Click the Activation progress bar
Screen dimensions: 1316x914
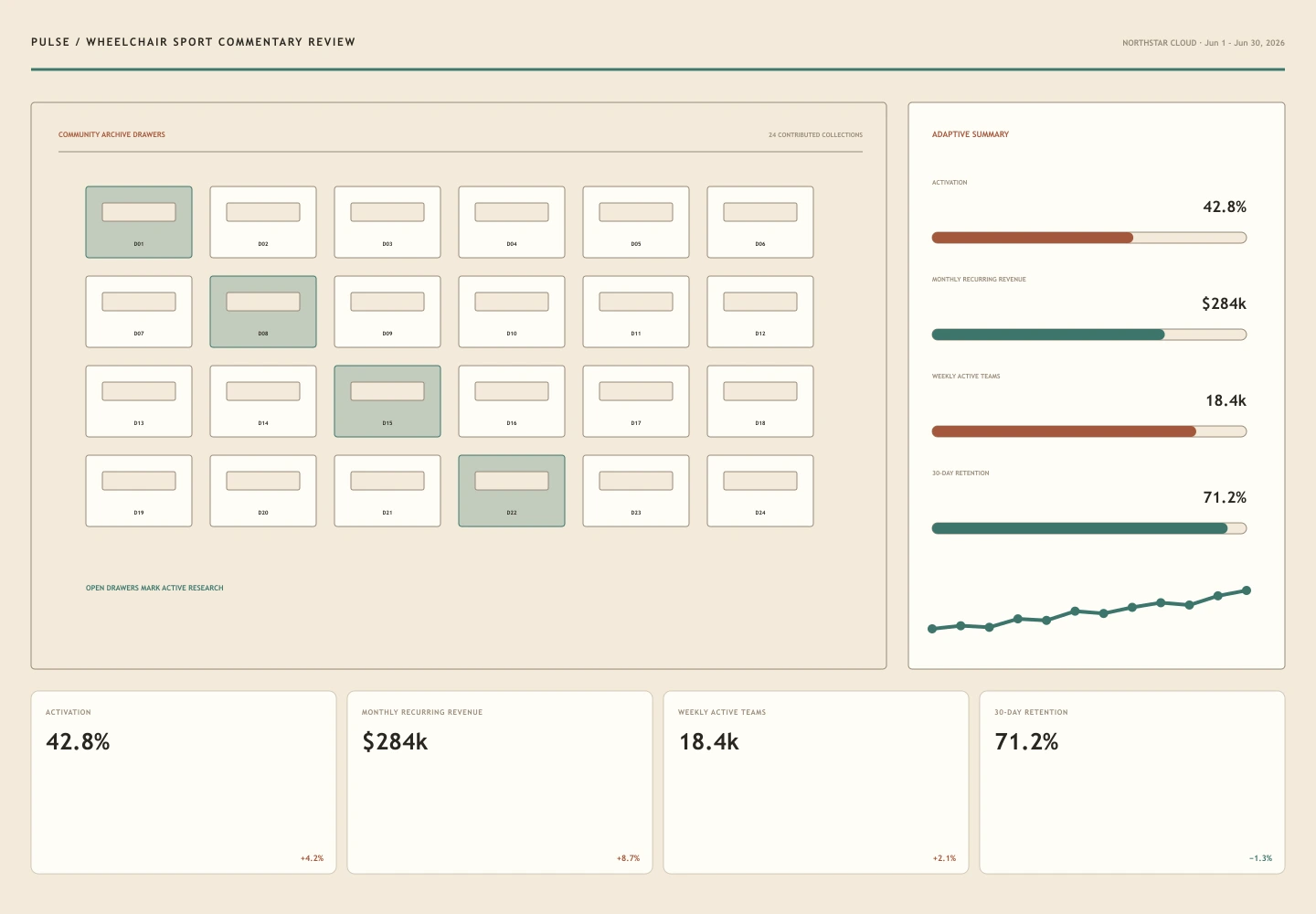click(1089, 238)
